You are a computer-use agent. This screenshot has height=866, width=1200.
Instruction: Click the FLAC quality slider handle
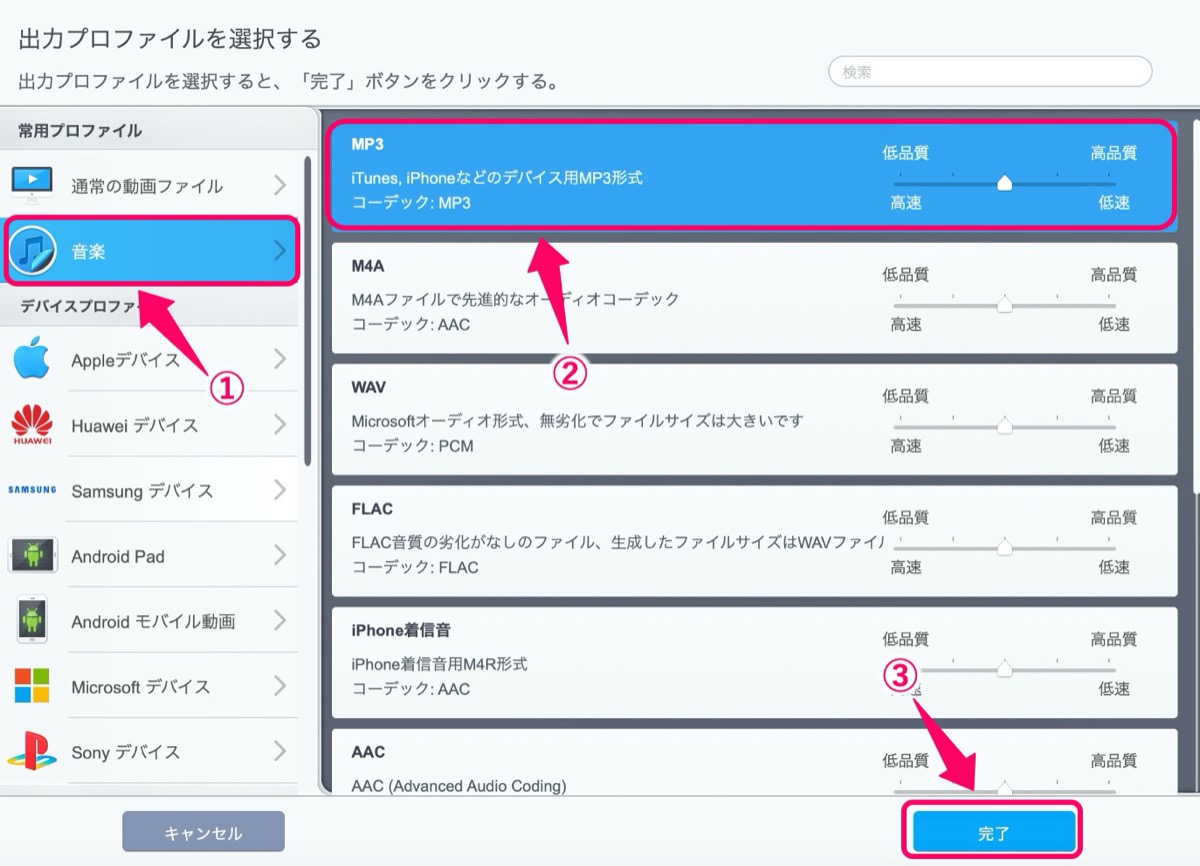click(1005, 547)
